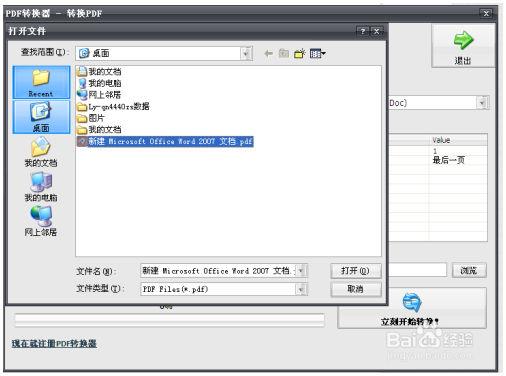Click the output path field beside 浏览
This screenshot has width=506, height=376.
pos(417,270)
